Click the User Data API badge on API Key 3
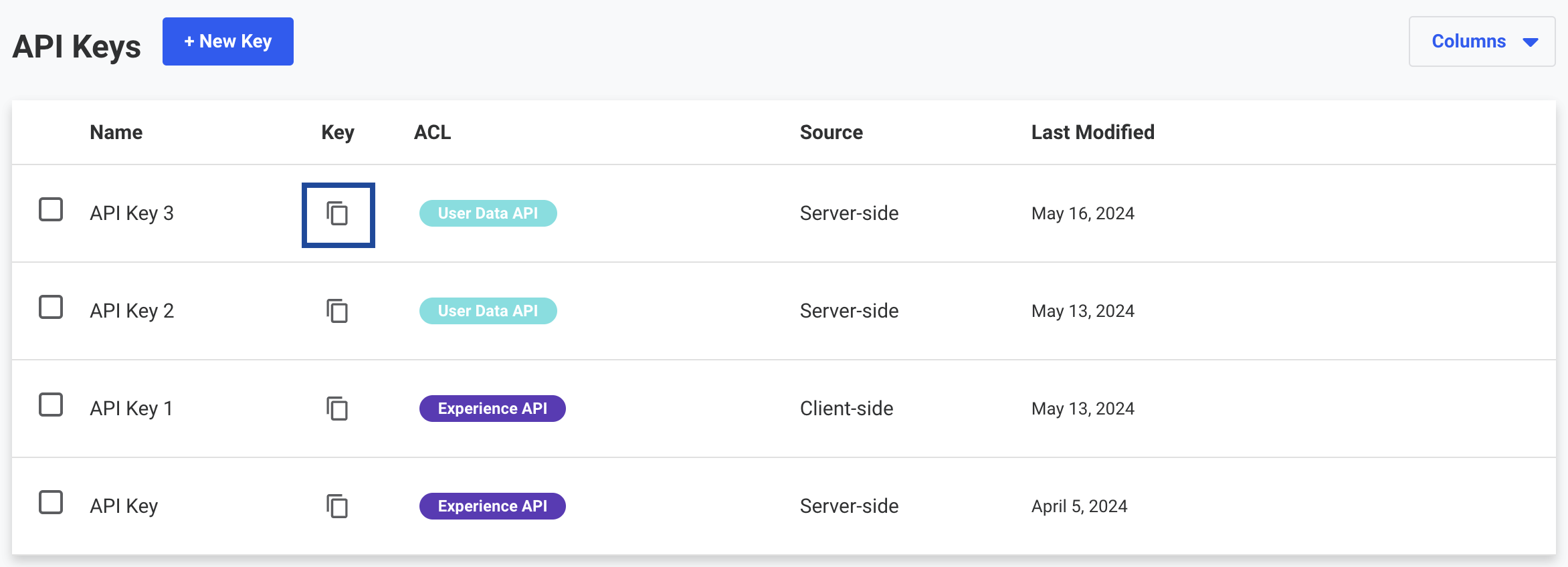Viewport: 1568px width, 567px height. 488,213
